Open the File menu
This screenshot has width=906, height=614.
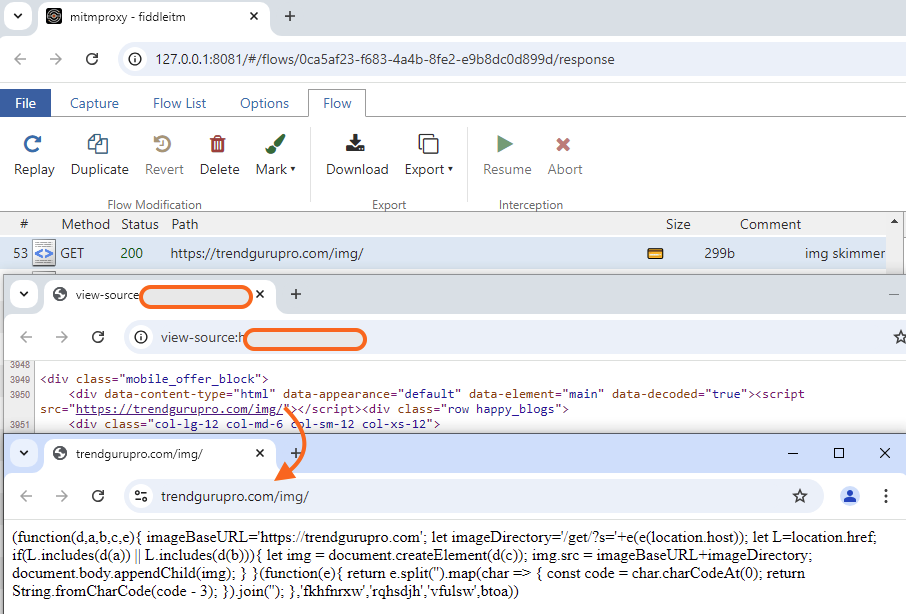tap(25, 103)
